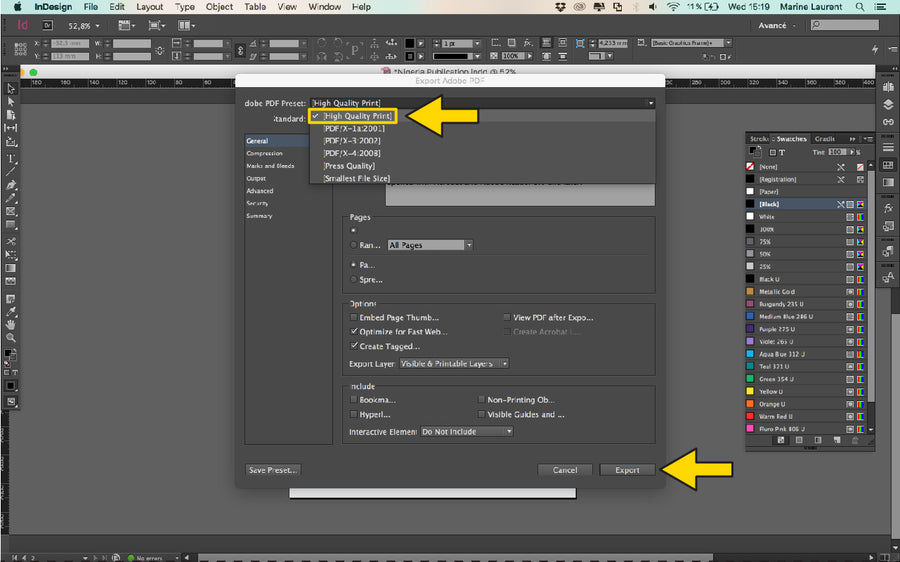Image resolution: width=900 pixels, height=562 pixels.
Task: Enable Non-Printing Objects checkbox
Action: (481, 400)
